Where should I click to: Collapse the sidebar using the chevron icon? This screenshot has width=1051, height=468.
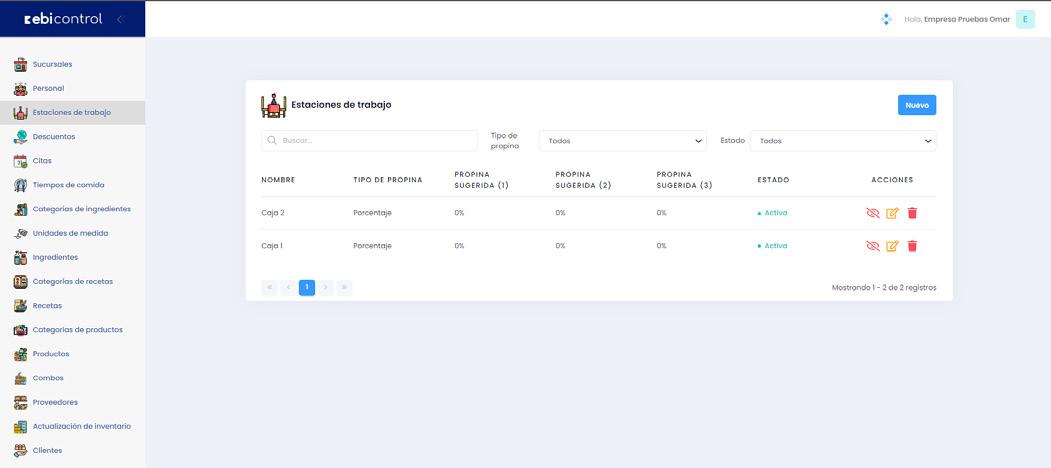121,19
